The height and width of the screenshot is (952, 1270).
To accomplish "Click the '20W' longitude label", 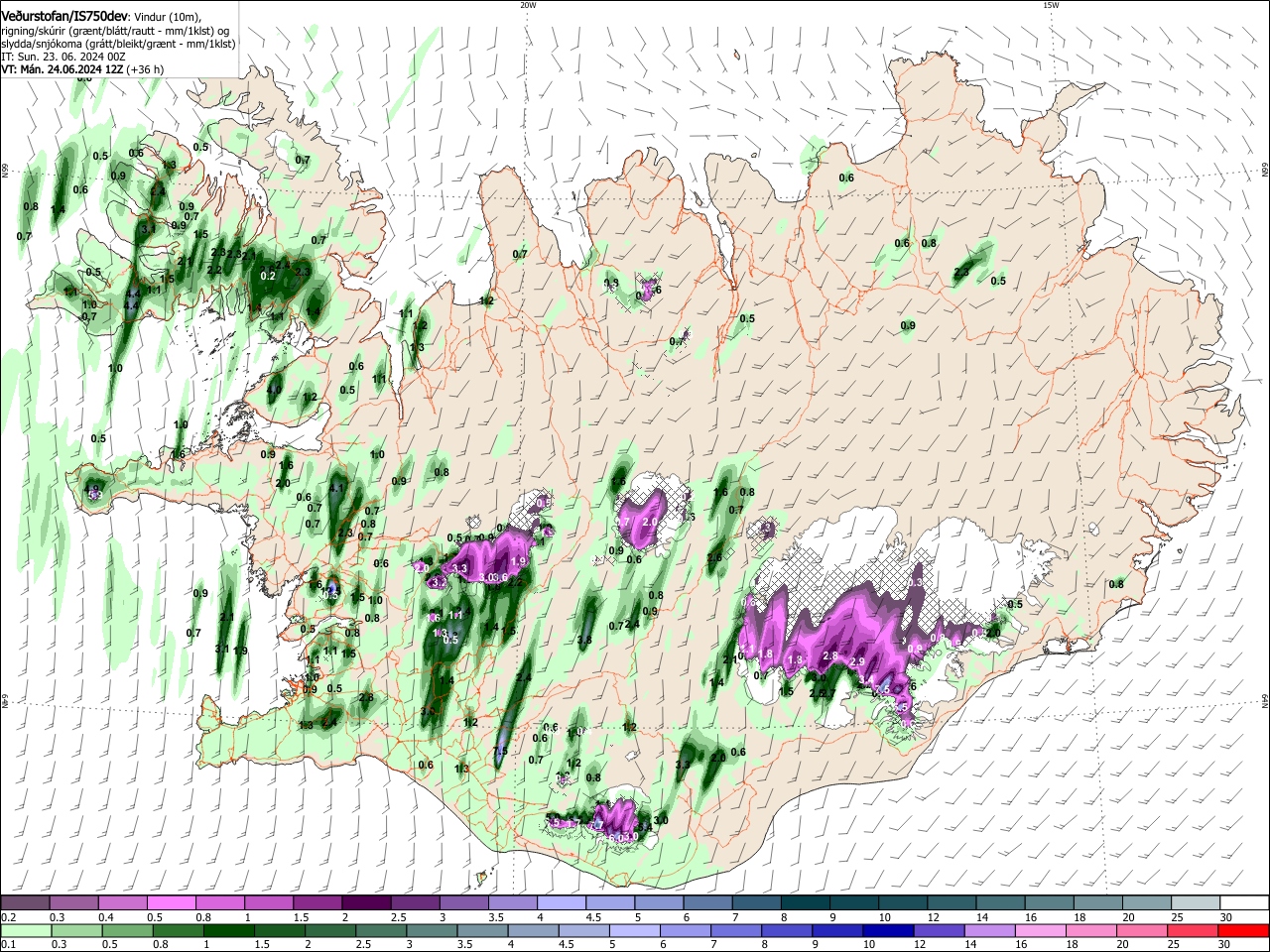I will point(528,5).
